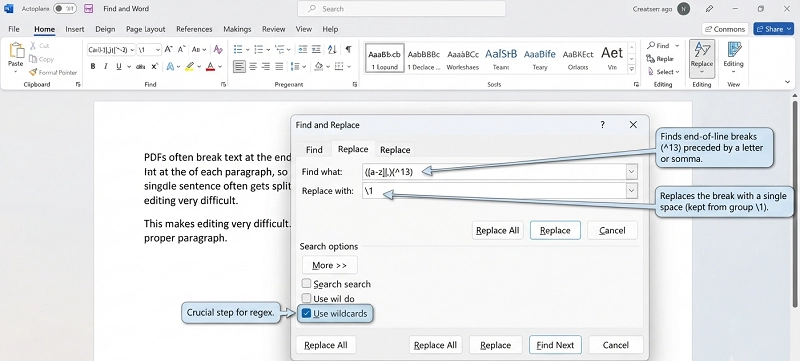Open the Review ribbon tab
The image size is (800, 361).
273,29
